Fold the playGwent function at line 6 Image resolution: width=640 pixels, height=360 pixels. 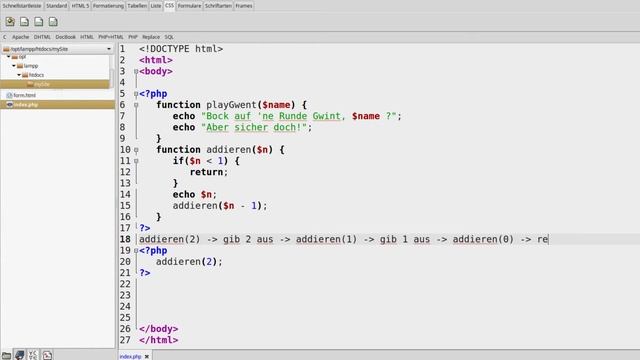[136, 105]
